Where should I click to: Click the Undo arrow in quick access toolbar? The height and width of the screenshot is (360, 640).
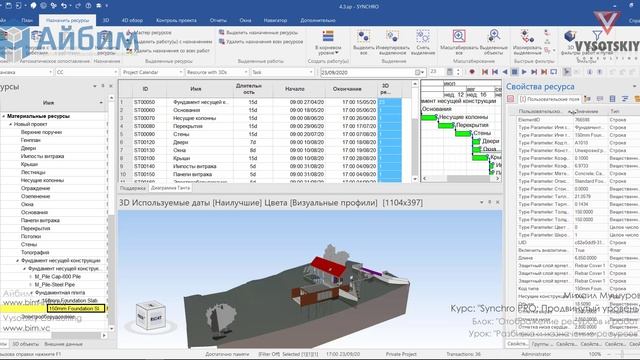tap(64, 6)
